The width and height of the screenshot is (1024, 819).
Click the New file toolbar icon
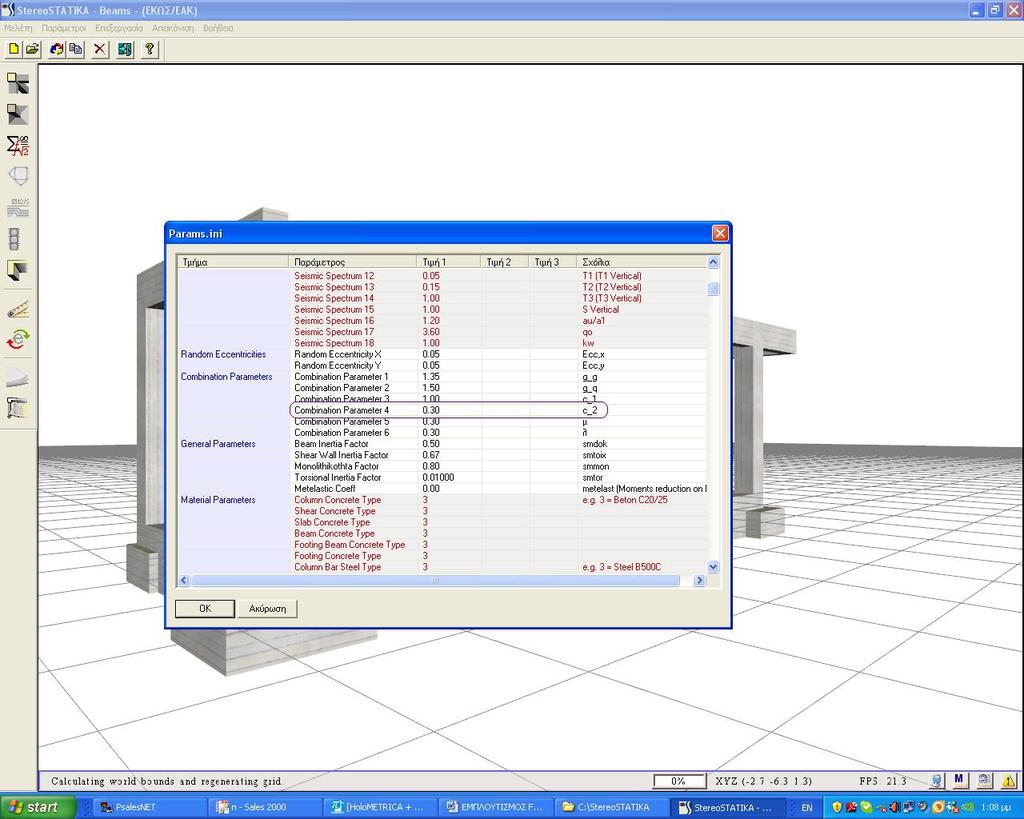click(x=13, y=49)
